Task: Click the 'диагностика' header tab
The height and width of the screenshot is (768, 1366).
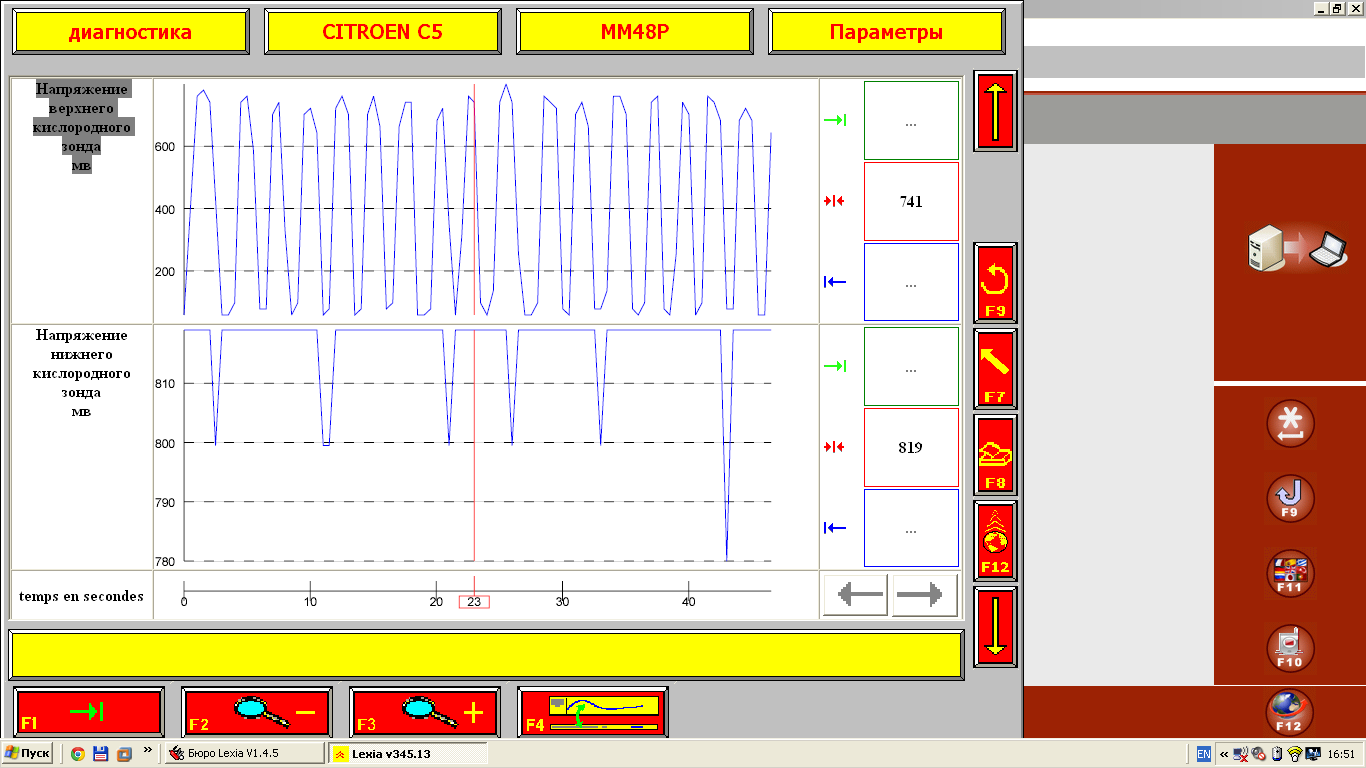Action: point(130,32)
